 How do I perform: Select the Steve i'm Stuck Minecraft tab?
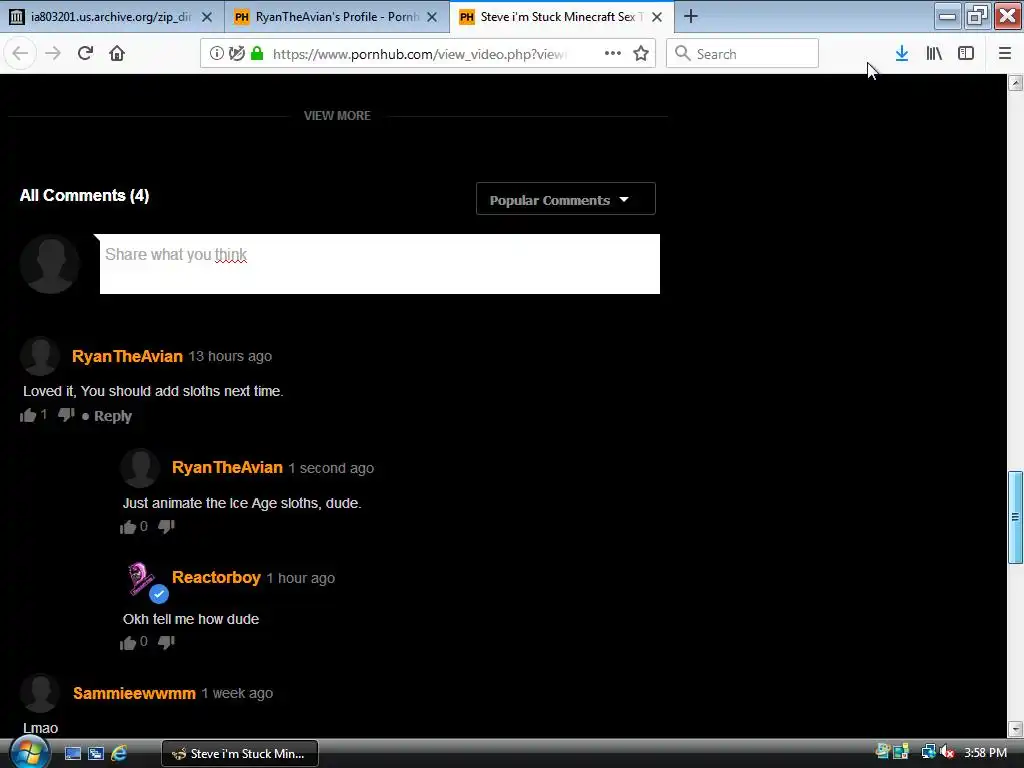coord(562,17)
